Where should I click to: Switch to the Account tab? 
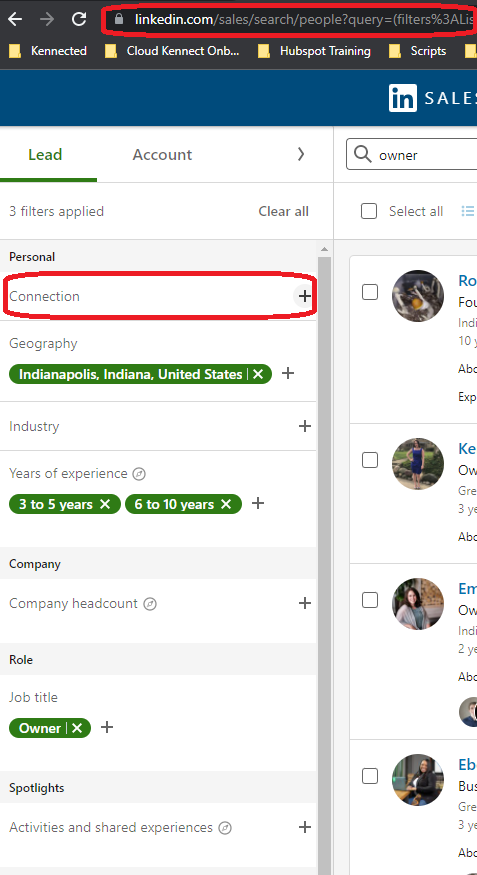point(162,155)
